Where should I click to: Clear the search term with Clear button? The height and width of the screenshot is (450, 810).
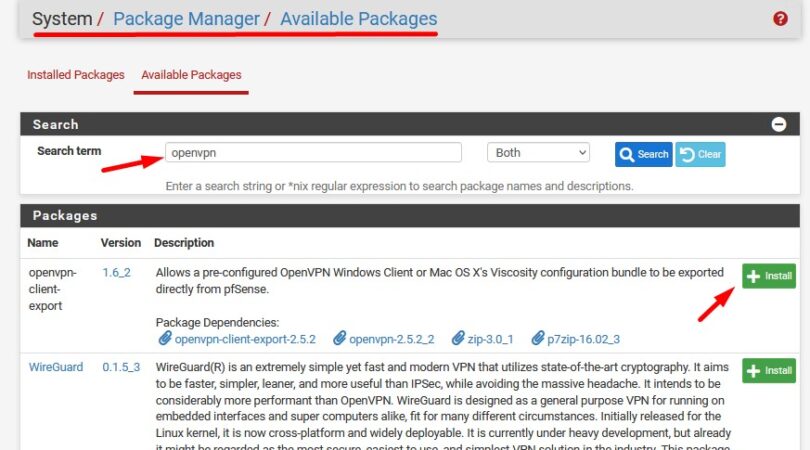click(x=700, y=154)
